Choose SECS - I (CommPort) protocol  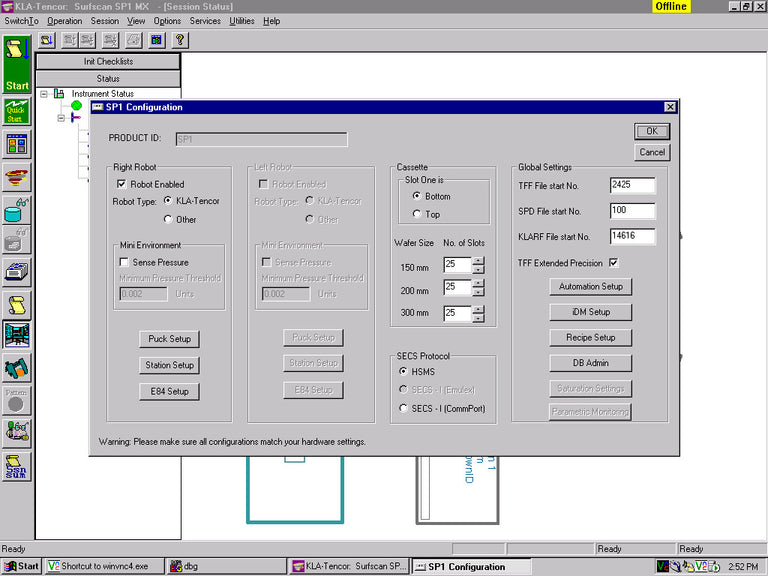point(403,408)
